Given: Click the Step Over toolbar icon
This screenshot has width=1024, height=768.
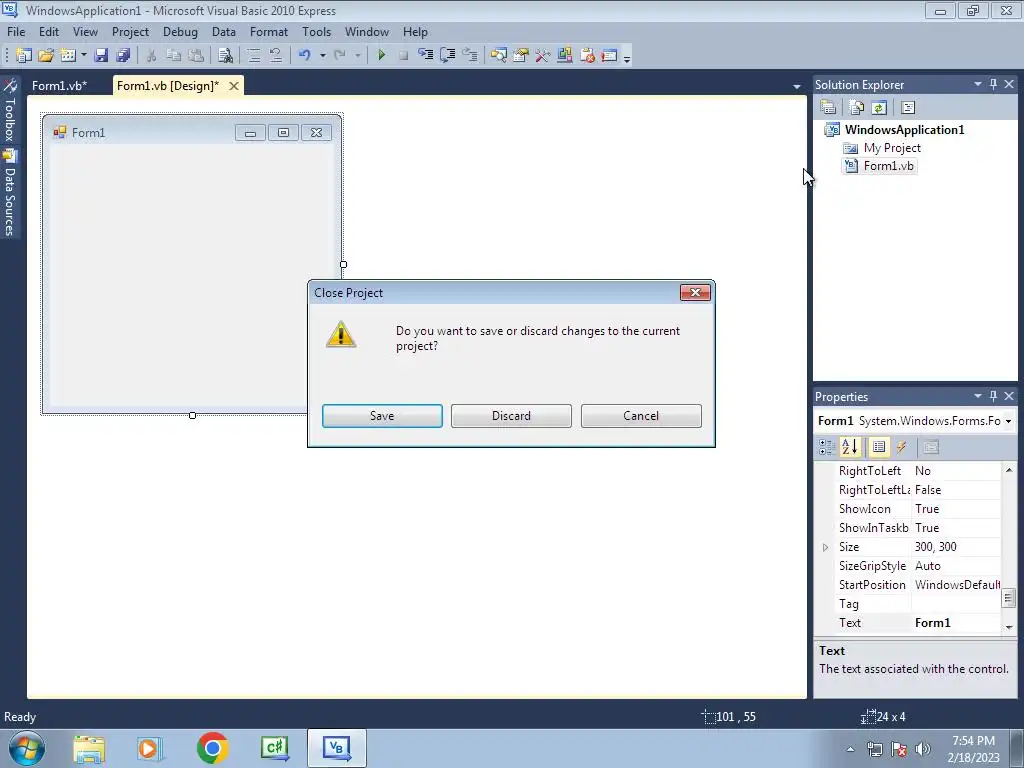Looking at the screenshot, I should [x=448, y=56].
